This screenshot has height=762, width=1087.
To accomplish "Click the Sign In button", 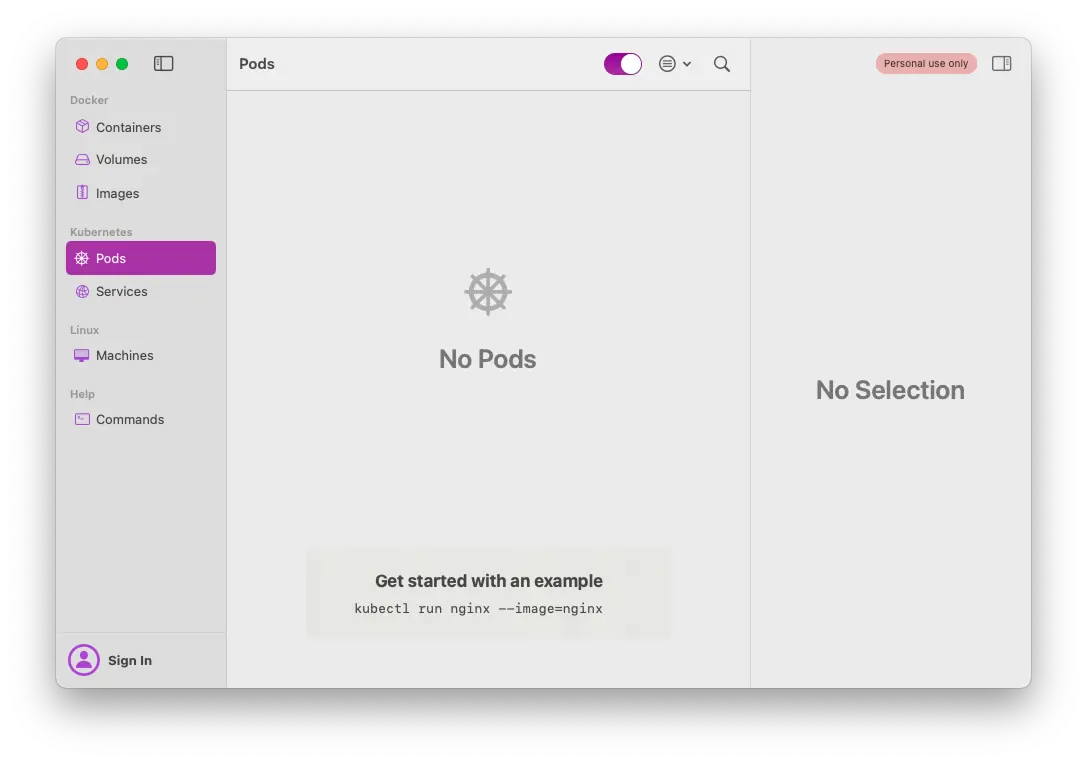I will pyautogui.click(x=129, y=660).
